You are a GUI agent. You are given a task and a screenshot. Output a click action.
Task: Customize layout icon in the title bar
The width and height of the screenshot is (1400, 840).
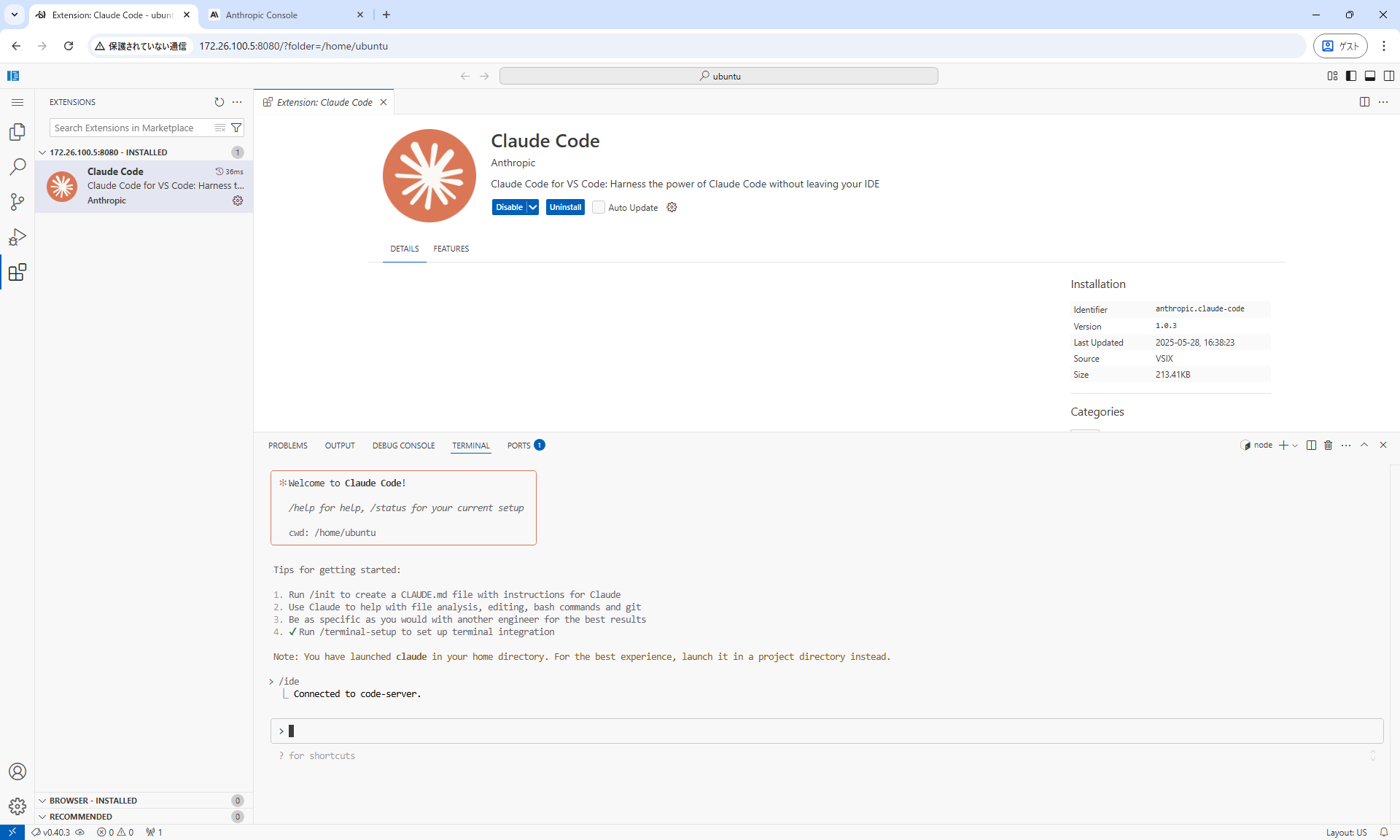[x=1332, y=76]
